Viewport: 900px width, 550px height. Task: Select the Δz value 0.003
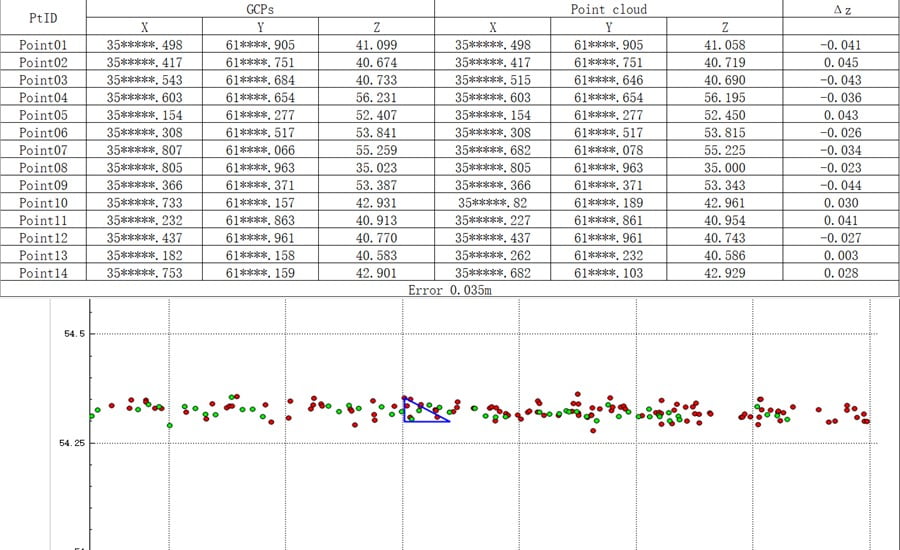pyautogui.click(x=840, y=256)
